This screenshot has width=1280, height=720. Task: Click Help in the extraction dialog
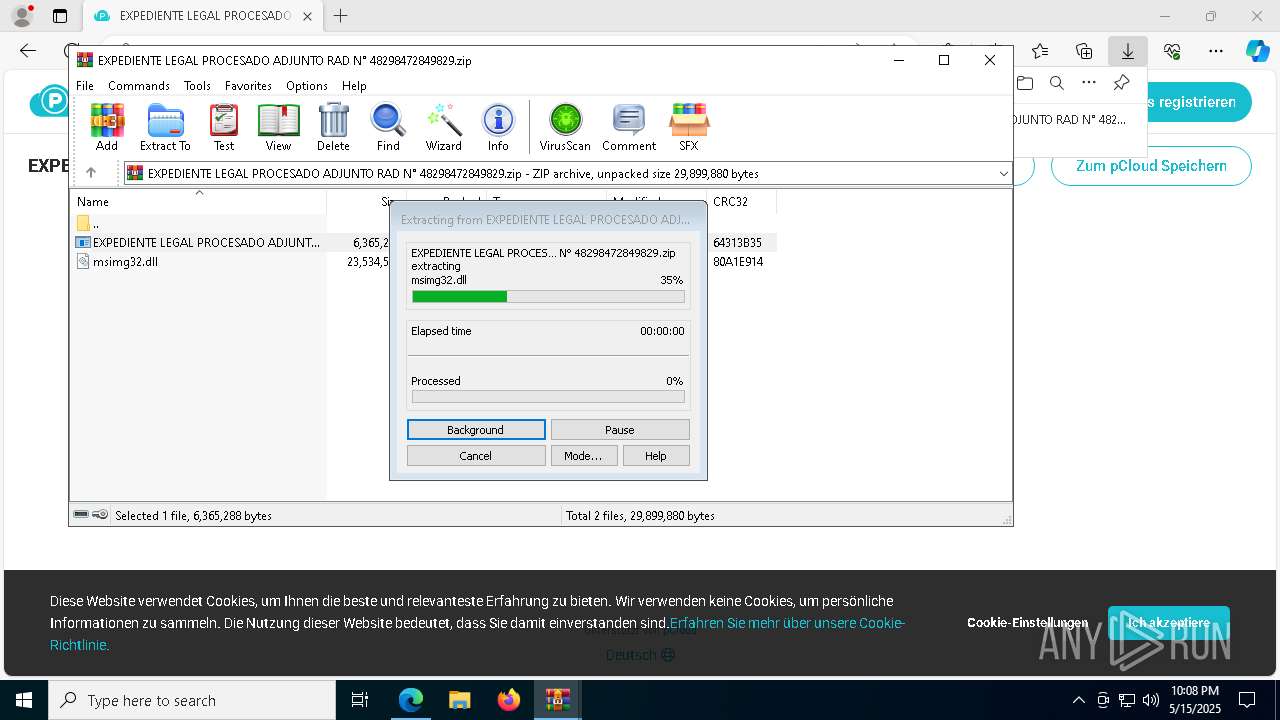pos(656,456)
